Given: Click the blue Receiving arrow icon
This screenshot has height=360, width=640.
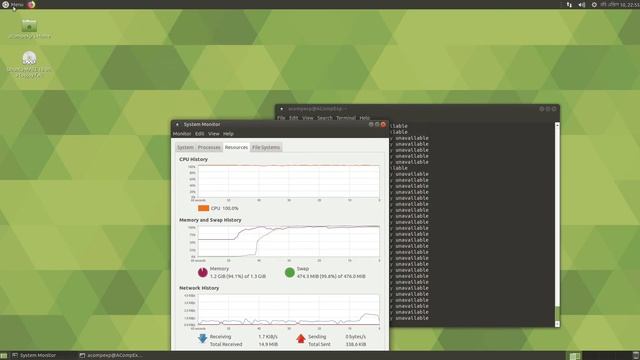Looking at the screenshot, I should point(202,338).
